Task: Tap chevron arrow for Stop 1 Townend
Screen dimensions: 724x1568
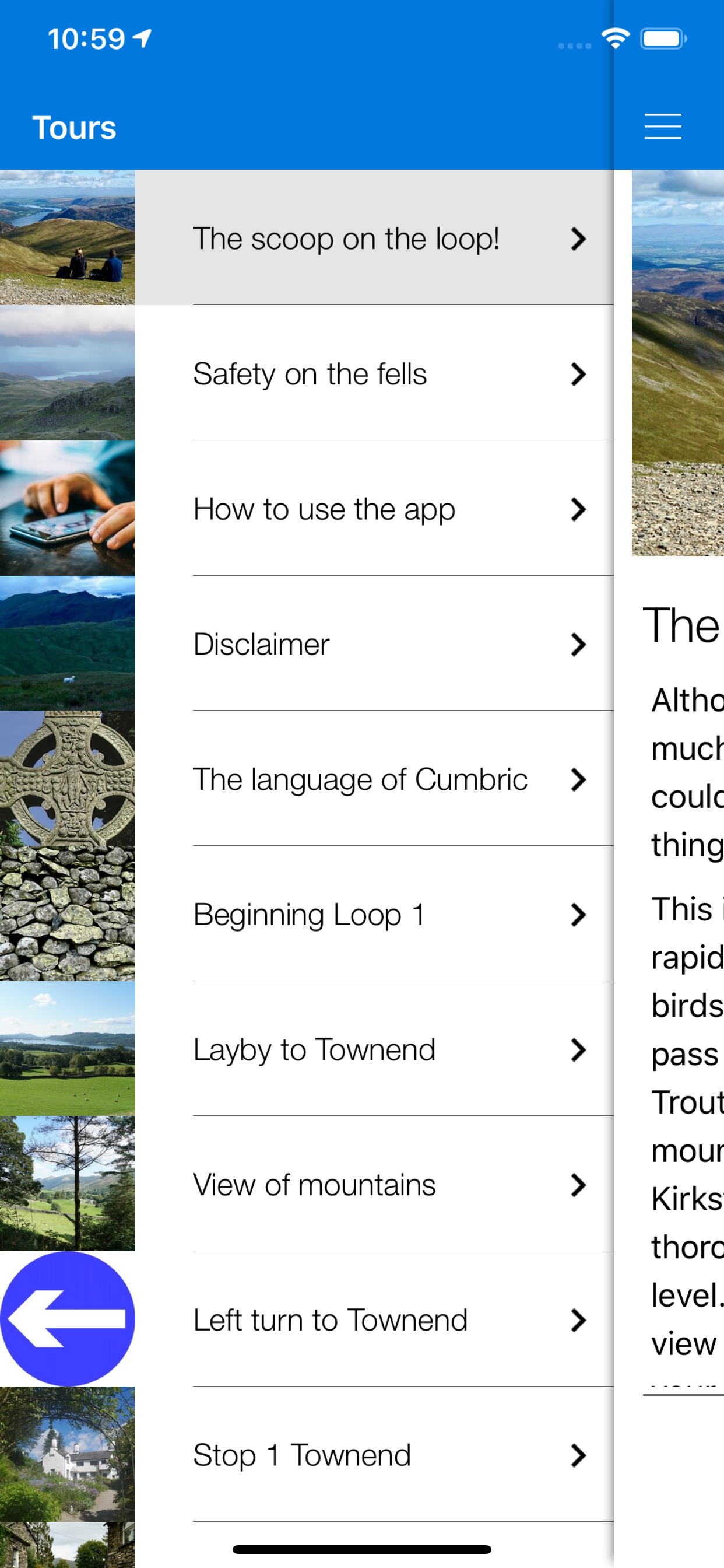Action: (x=578, y=1455)
